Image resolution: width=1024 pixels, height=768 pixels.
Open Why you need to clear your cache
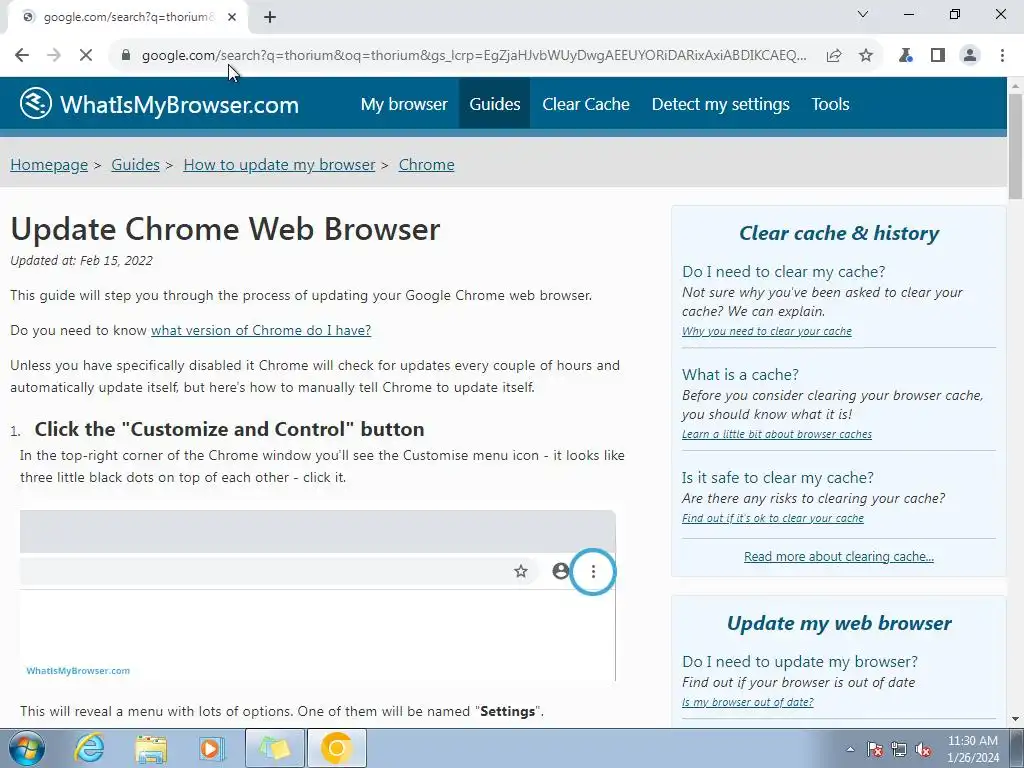tap(767, 331)
